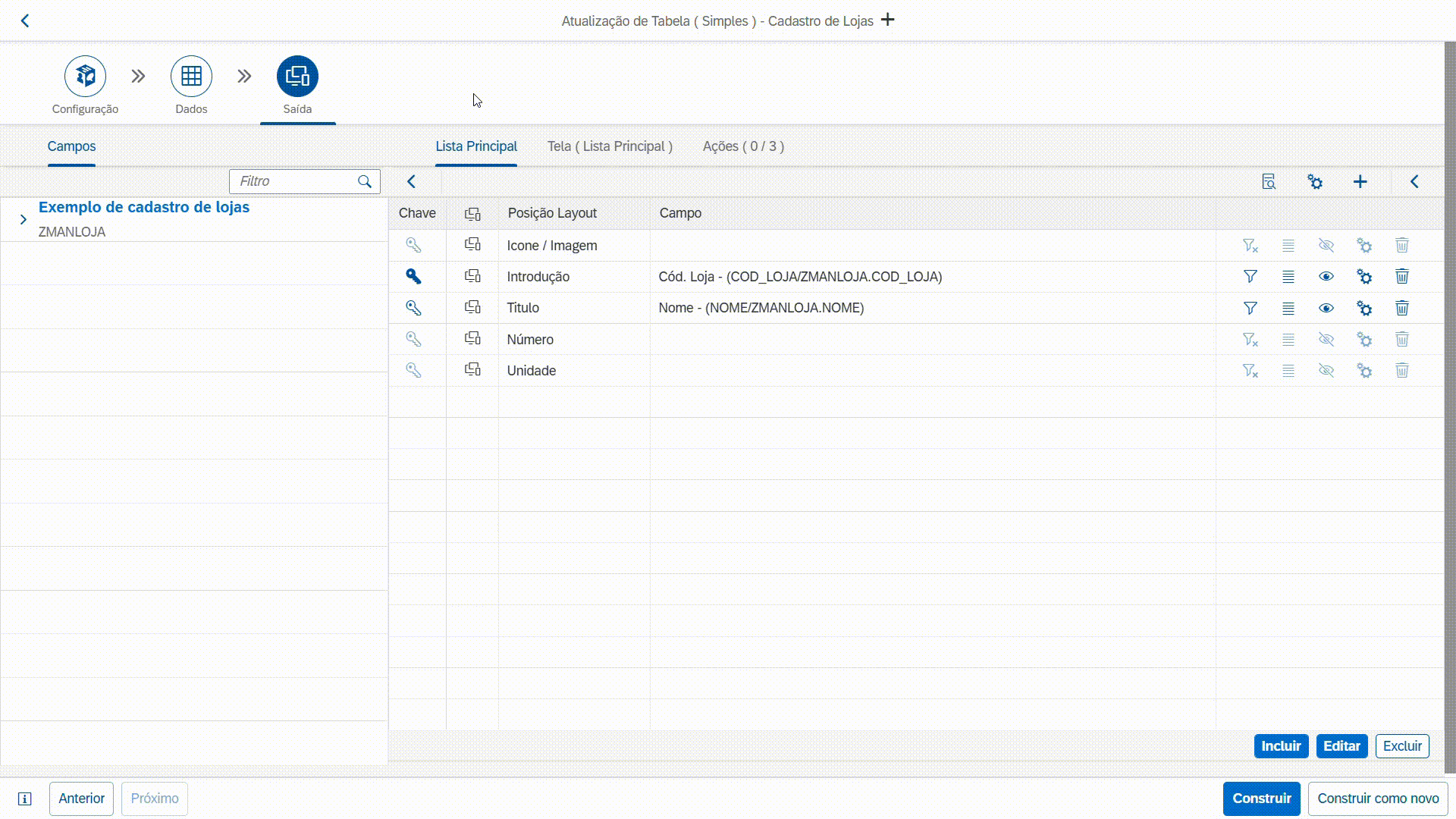Expand the Exemplo de cadastro de lojas node
Viewport: 1456px width, 819px height.
pos(24,219)
